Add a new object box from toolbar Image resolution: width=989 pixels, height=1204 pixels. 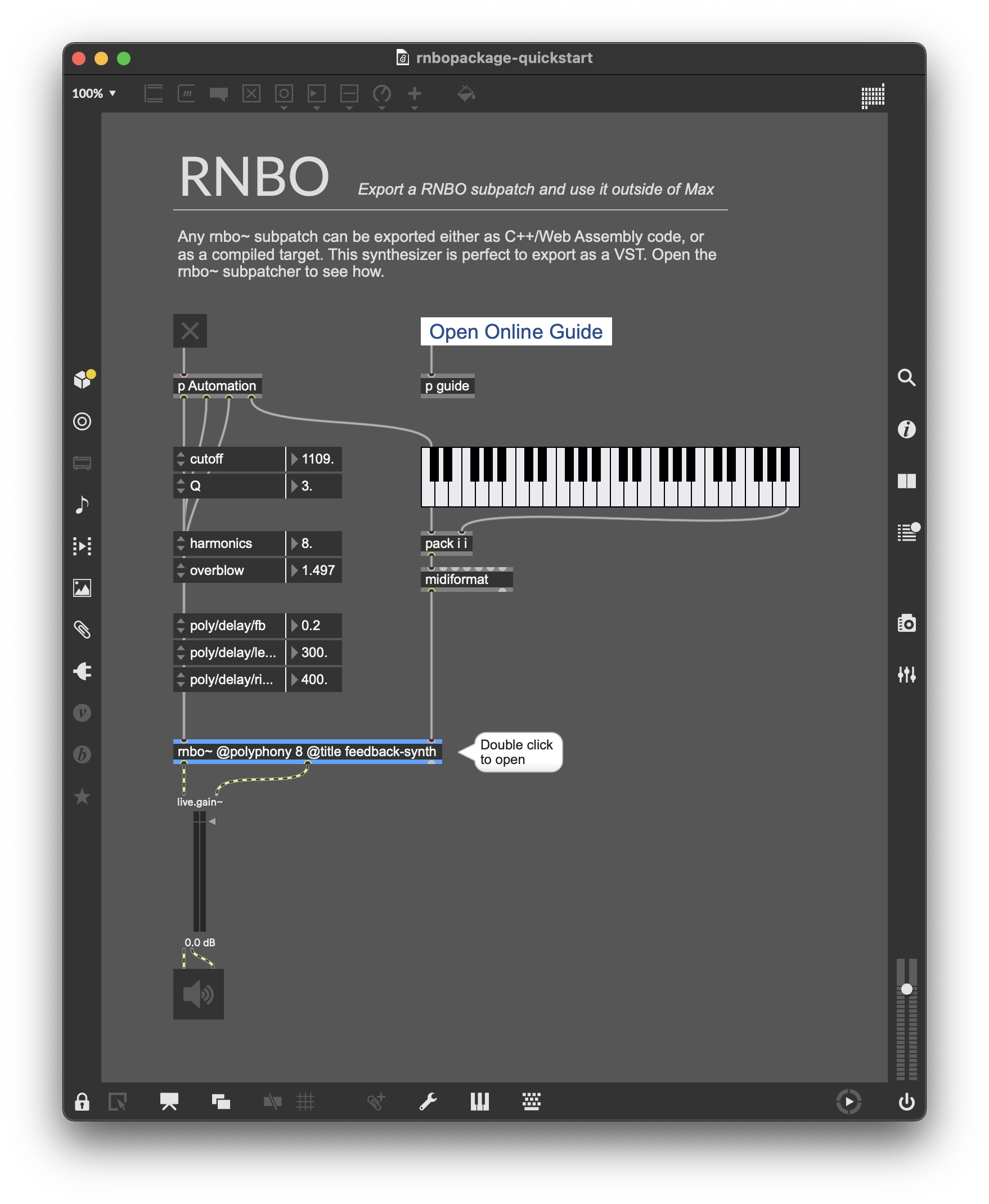tap(154, 93)
